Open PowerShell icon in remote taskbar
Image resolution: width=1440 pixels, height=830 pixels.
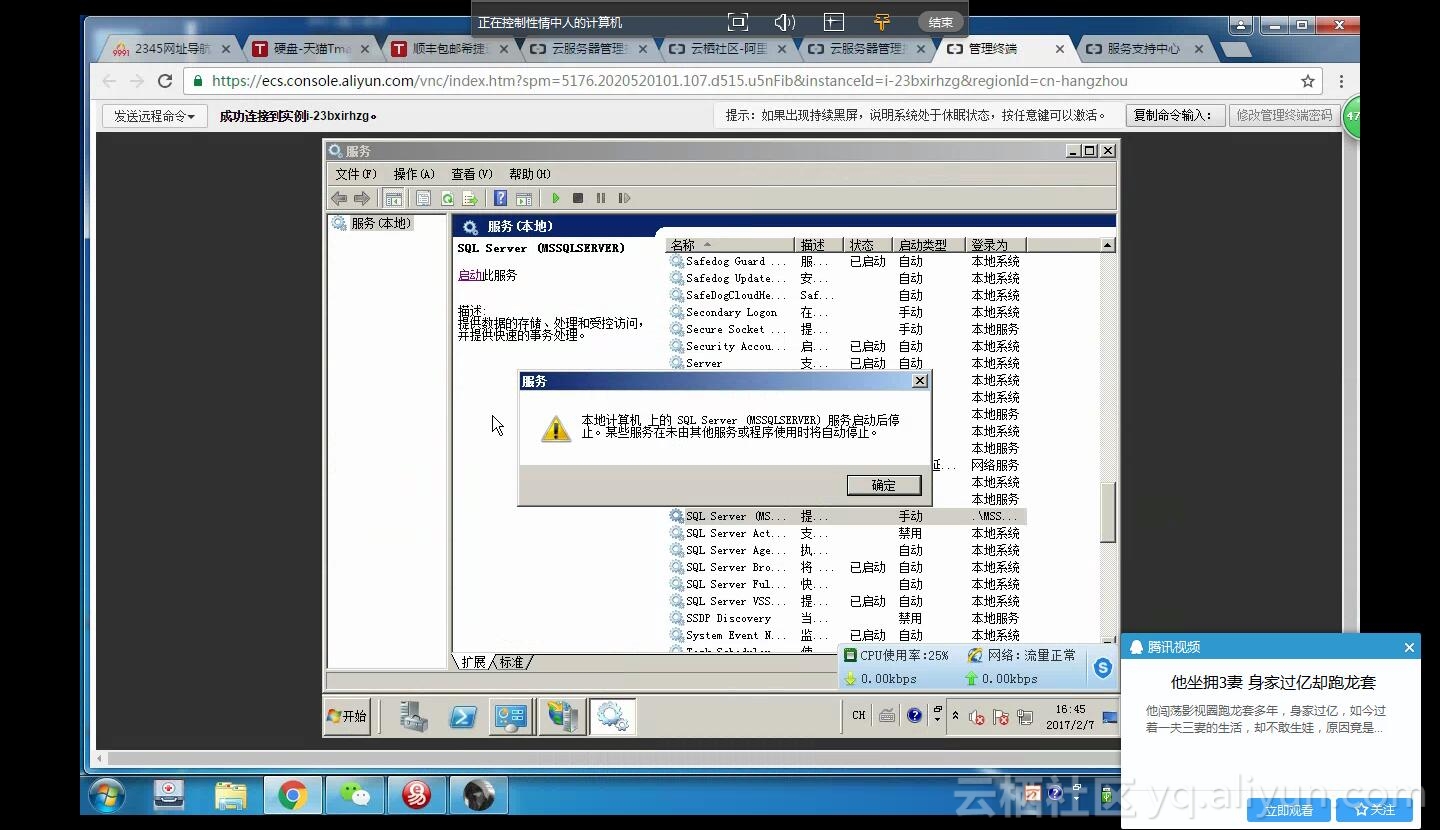(462, 716)
